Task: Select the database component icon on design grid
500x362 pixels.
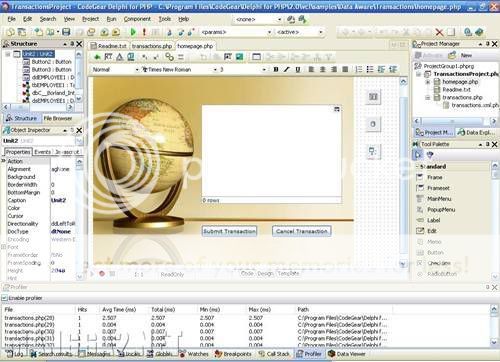Action: click(x=373, y=124)
